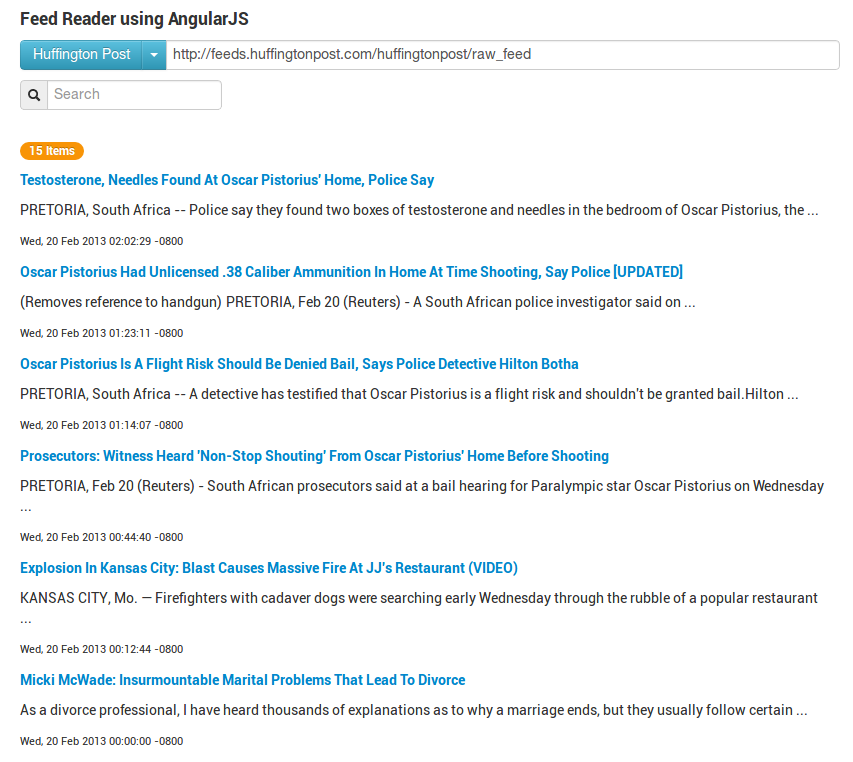The image size is (853, 762).
Task: Click summary starting '(Removes reference to handgun)'
Action: 357,302
